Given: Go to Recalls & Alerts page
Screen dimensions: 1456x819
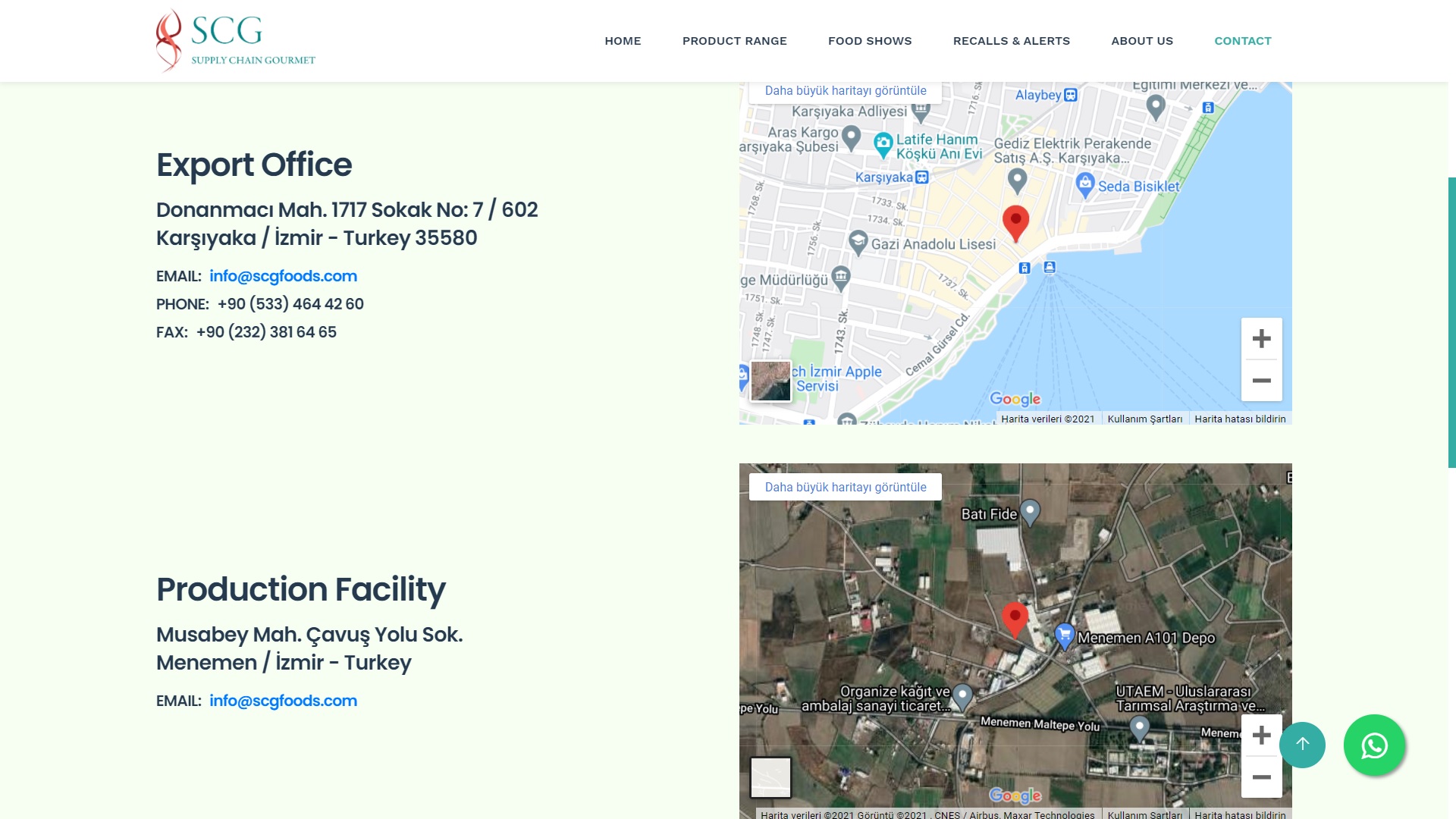Looking at the screenshot, I should click(x=1011, y=41).
